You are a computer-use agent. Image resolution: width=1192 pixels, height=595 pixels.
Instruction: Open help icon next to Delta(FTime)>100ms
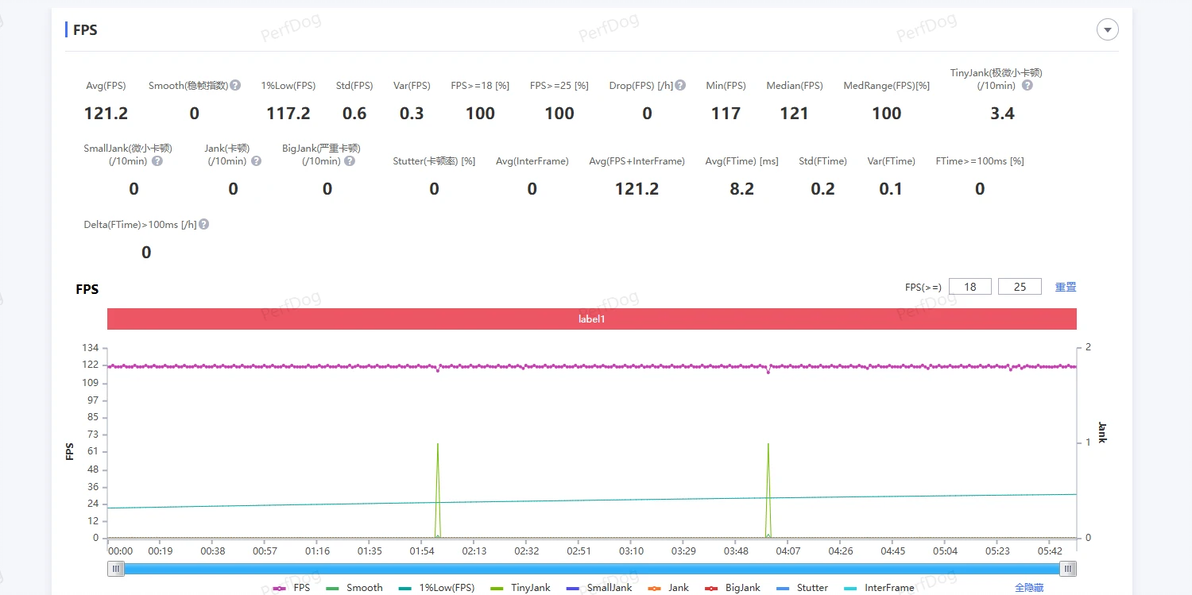pos(204,224)
